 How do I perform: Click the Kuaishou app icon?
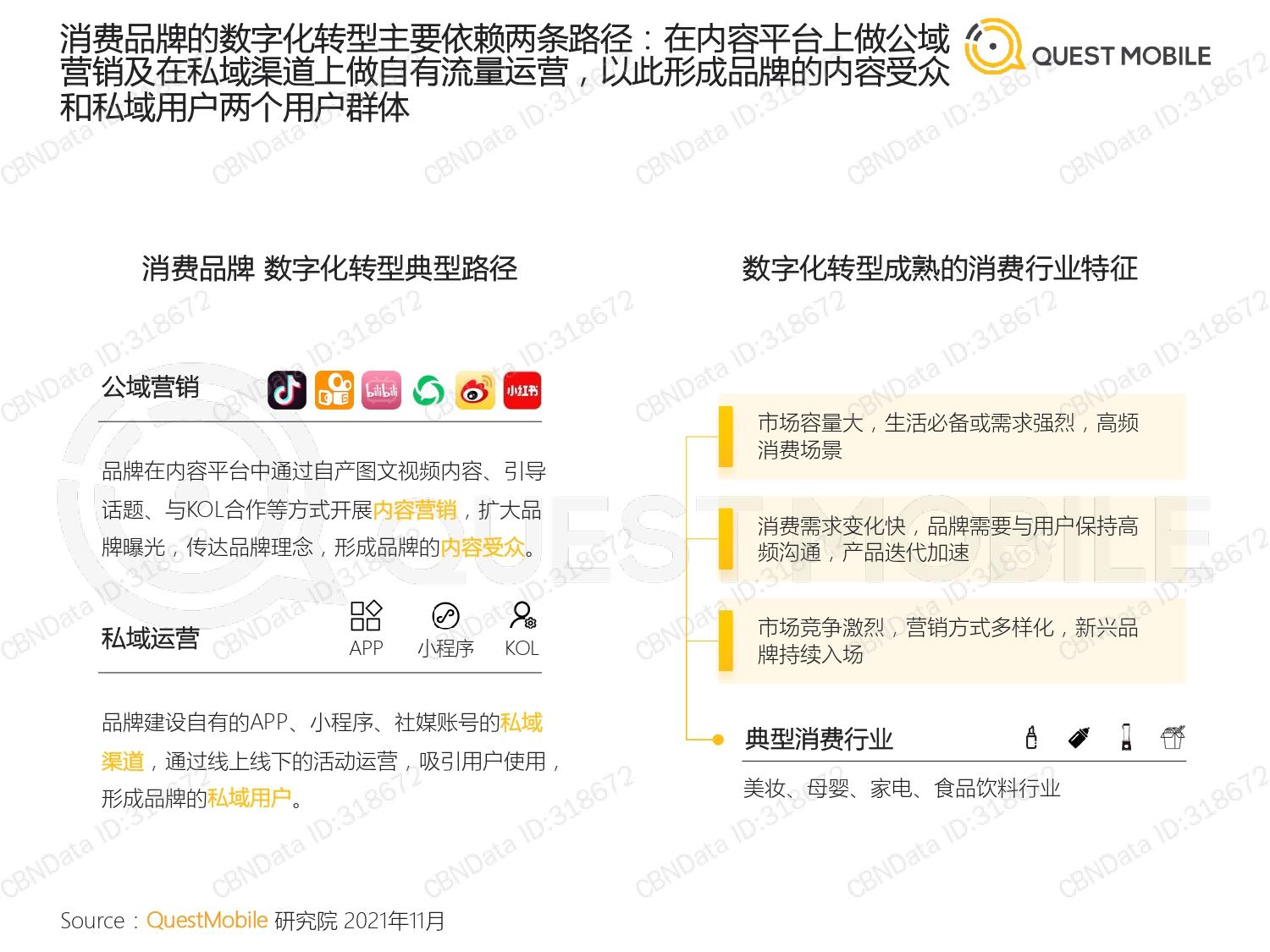[334, 391]
